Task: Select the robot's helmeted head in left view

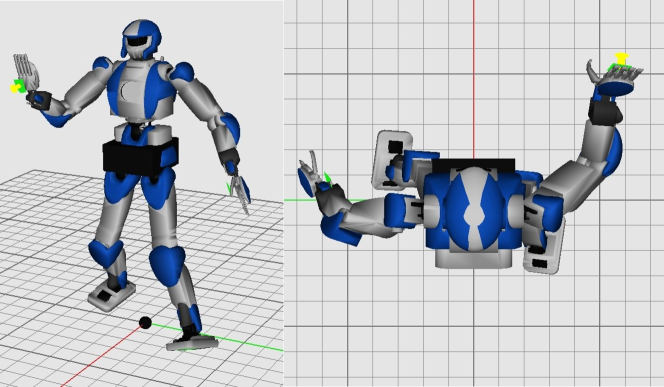Action: [141, 39]
